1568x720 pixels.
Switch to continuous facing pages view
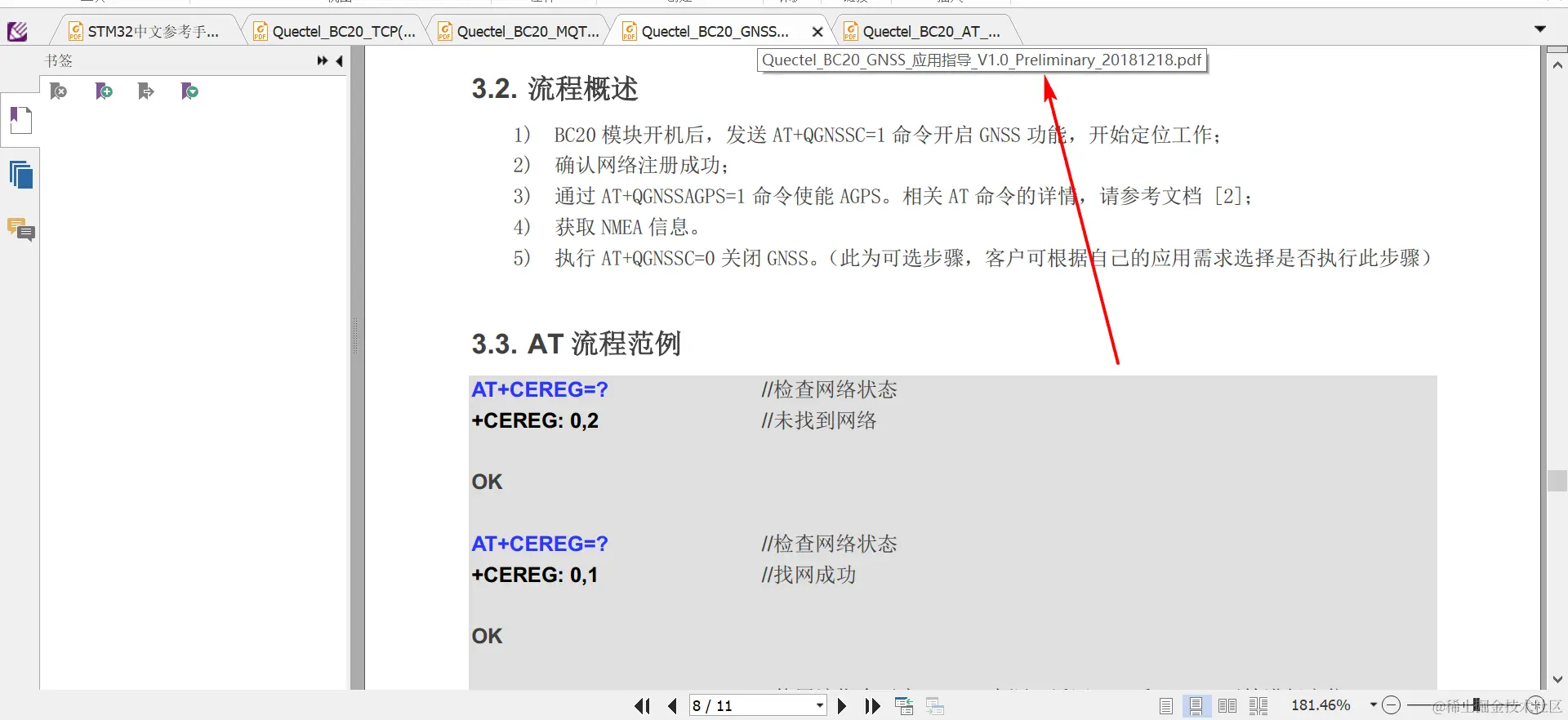(x=1258, y=706)
